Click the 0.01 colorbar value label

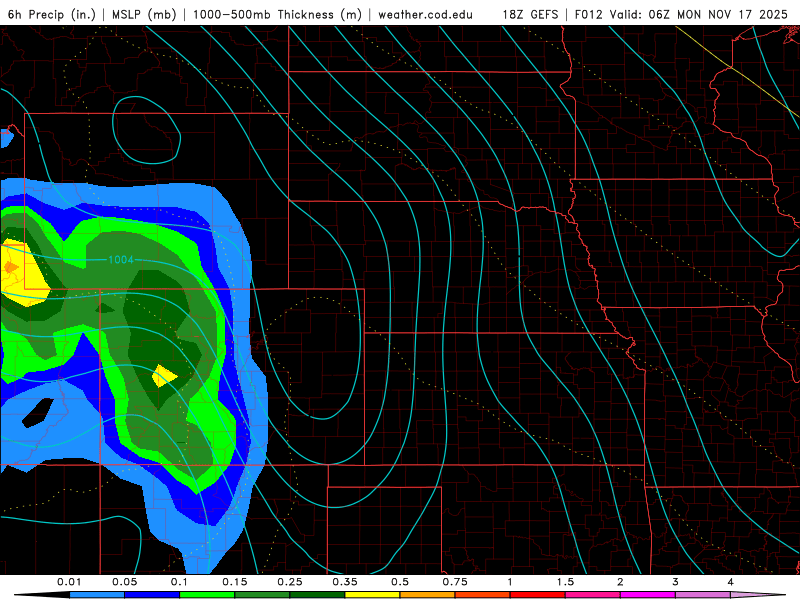pos(69,582)
